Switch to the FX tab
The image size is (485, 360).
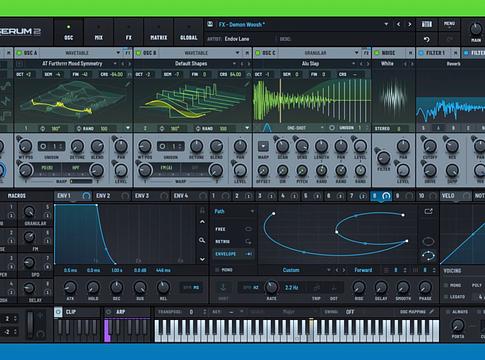pos(129,33)
